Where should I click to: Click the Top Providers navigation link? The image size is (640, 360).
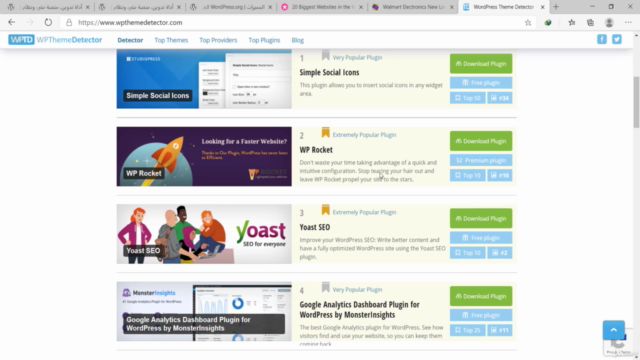218,40
